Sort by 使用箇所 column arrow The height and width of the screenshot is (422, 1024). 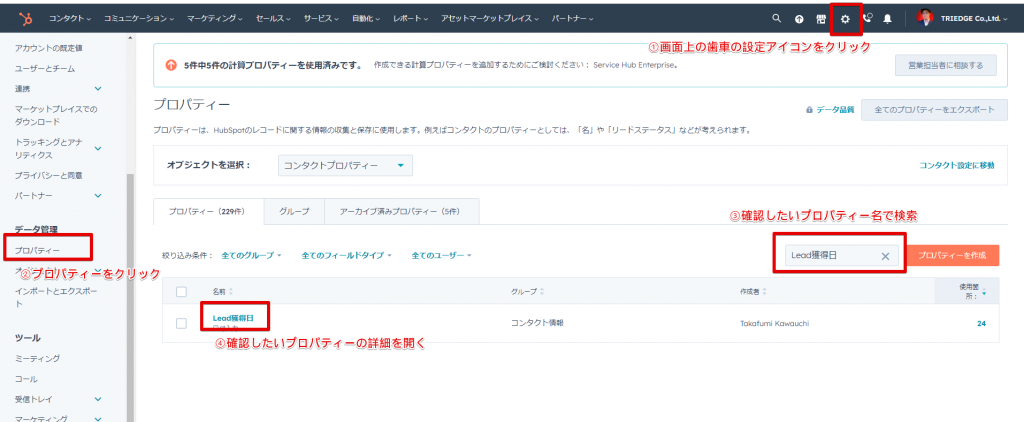984,294
